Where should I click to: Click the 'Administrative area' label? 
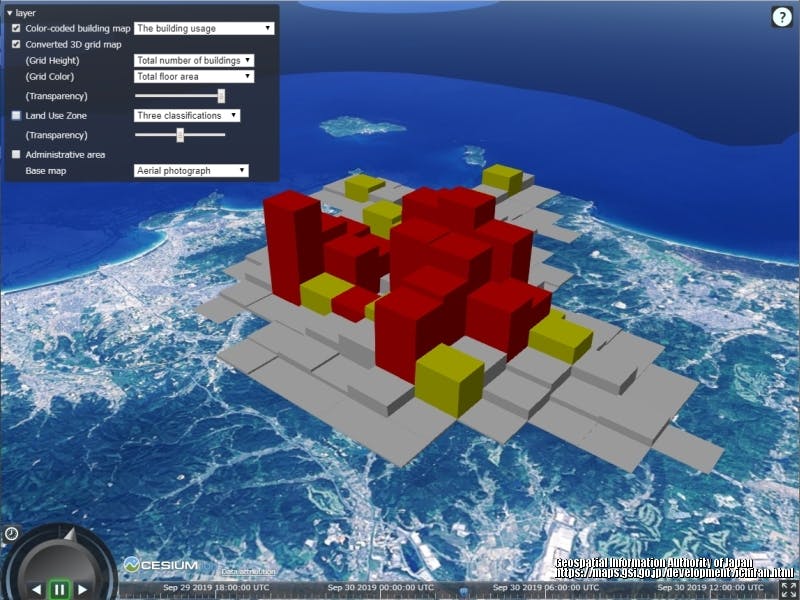click(65, 154)
